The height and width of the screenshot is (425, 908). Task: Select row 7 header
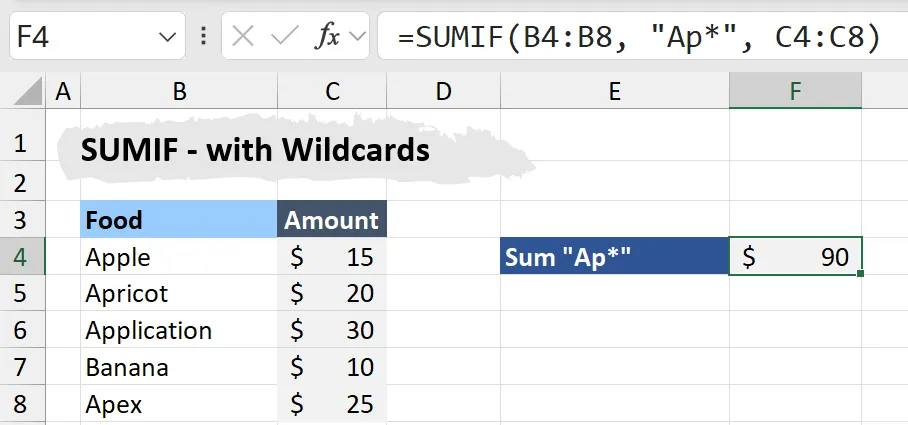point(22,367)
